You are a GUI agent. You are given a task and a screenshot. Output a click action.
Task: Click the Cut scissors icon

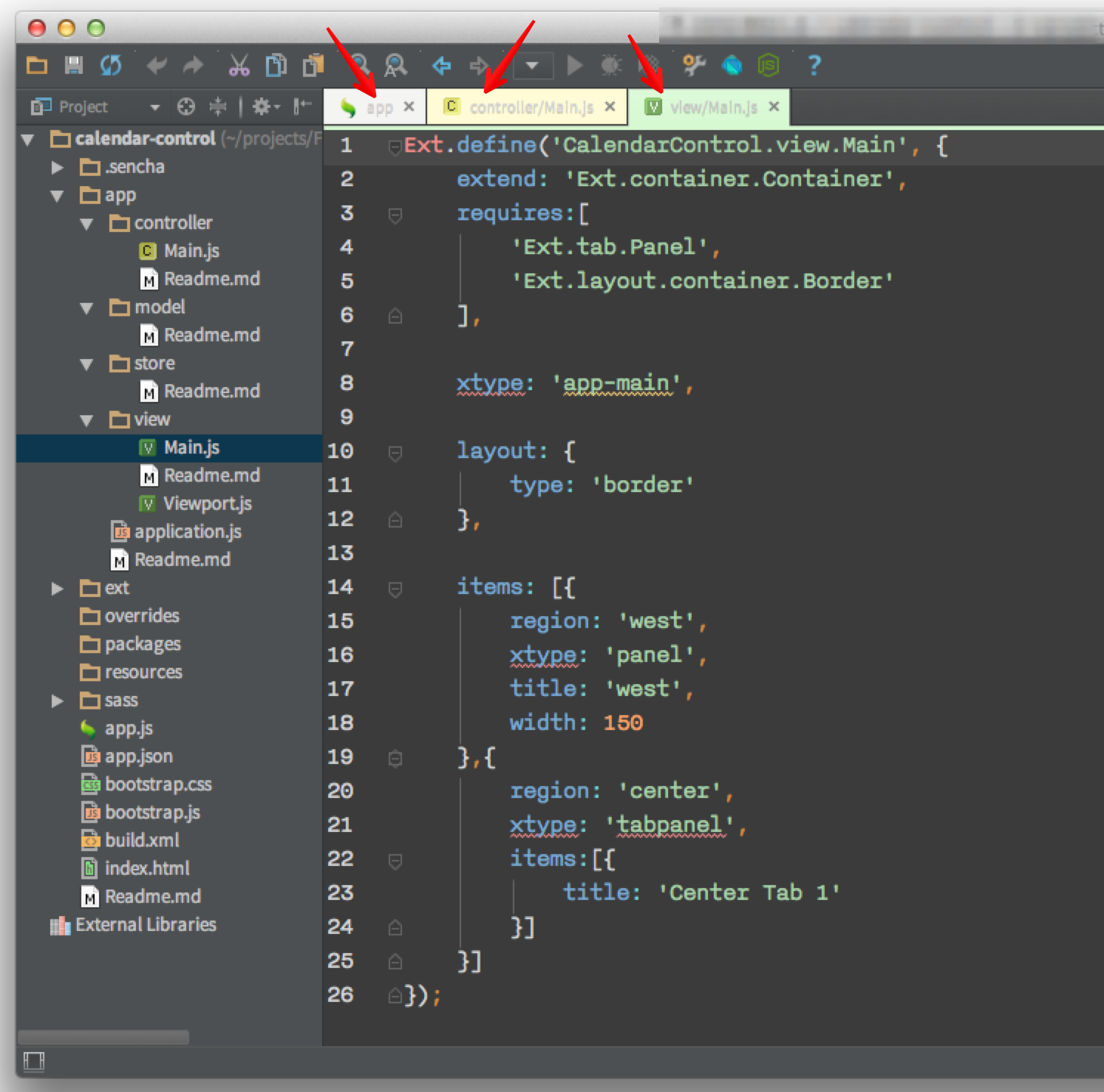pyautogui.click(x=239, y=66)
